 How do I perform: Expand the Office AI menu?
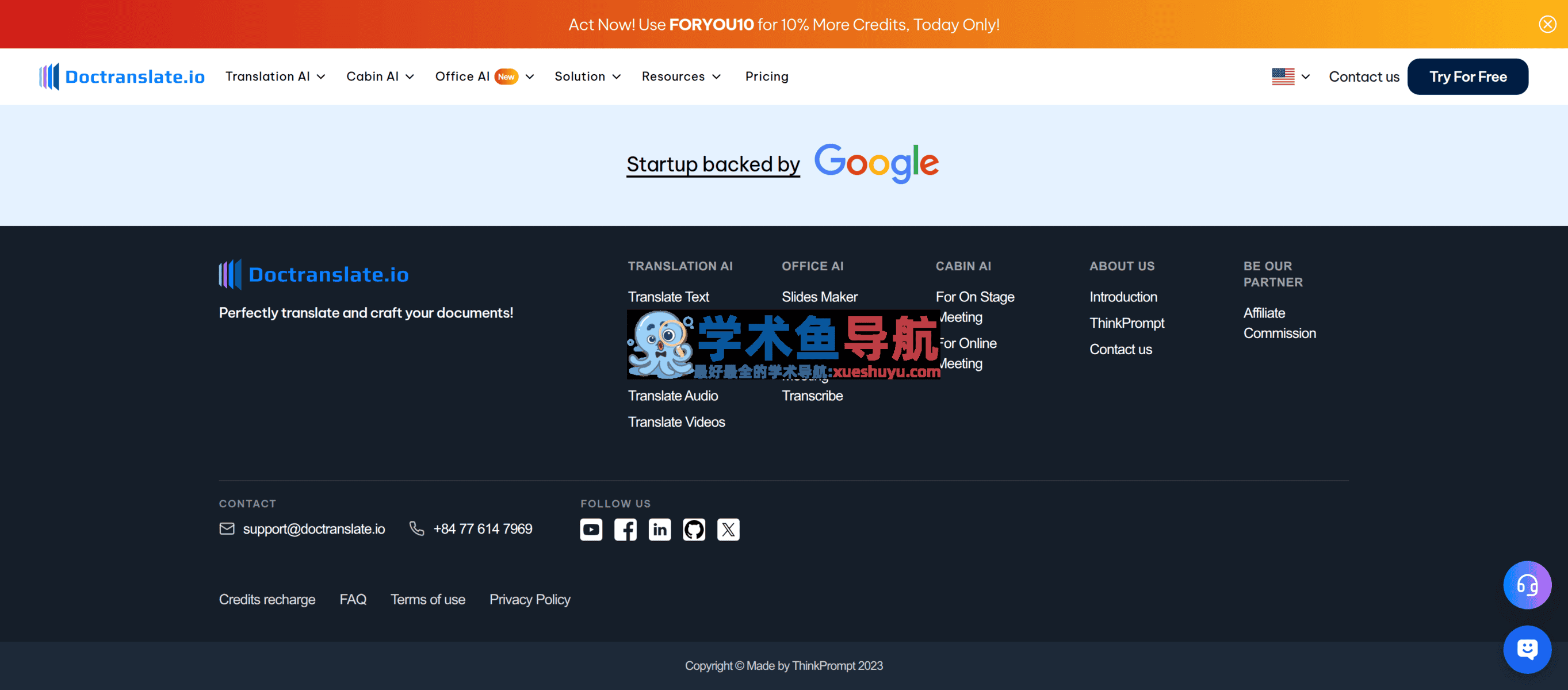pos(484,76)
